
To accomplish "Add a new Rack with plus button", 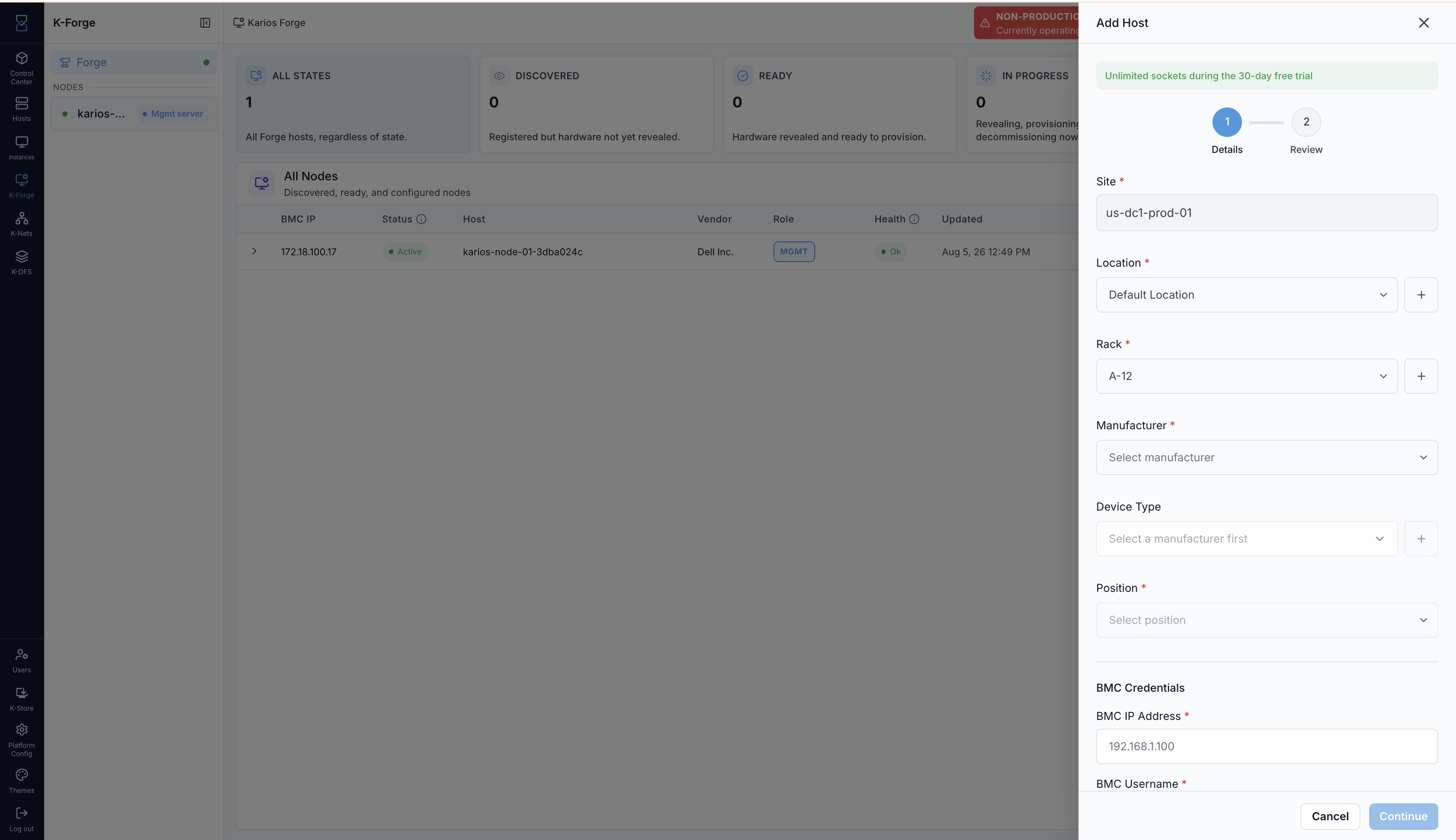I will 1421,376.
